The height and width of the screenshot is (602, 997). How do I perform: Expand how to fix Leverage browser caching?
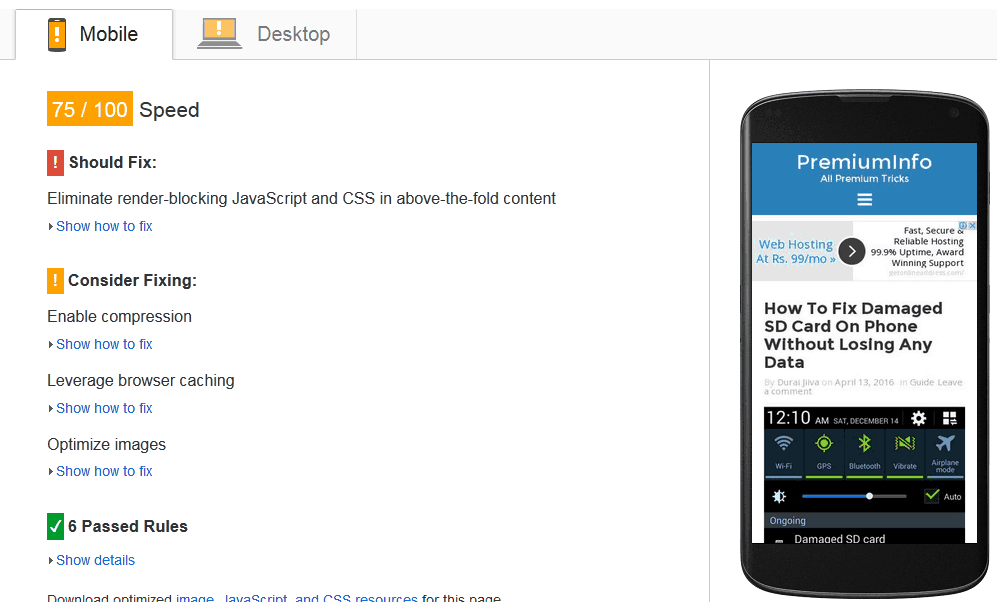tap(104, 408)
